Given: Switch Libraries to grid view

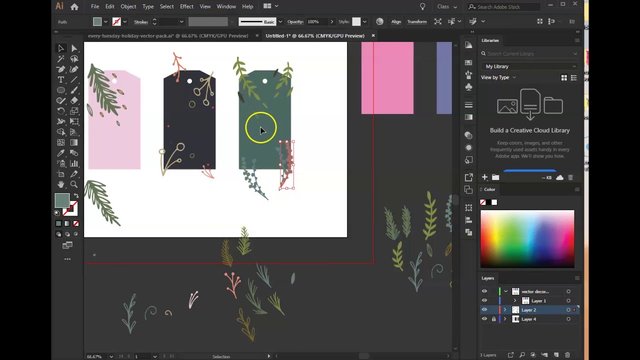Looking at the screenshot, I should coord(564,78).
